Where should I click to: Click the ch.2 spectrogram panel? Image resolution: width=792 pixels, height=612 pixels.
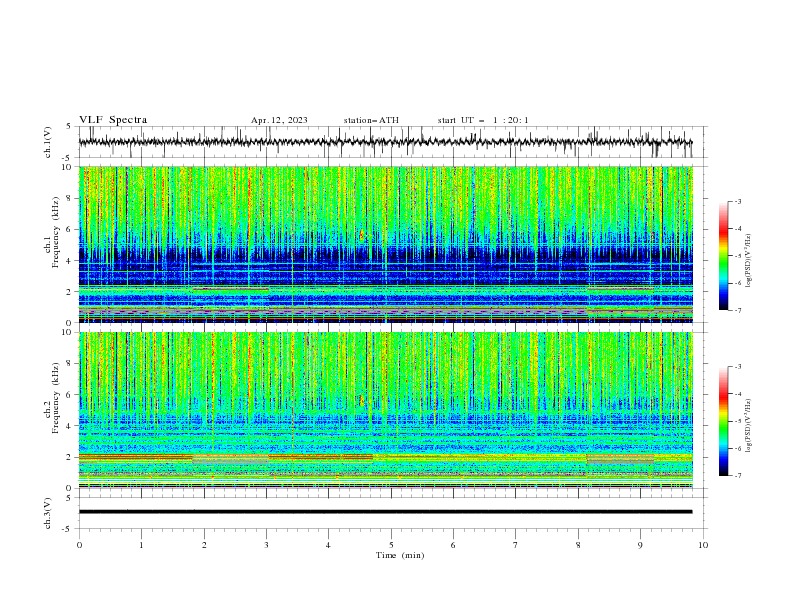(x=385, y=410)
